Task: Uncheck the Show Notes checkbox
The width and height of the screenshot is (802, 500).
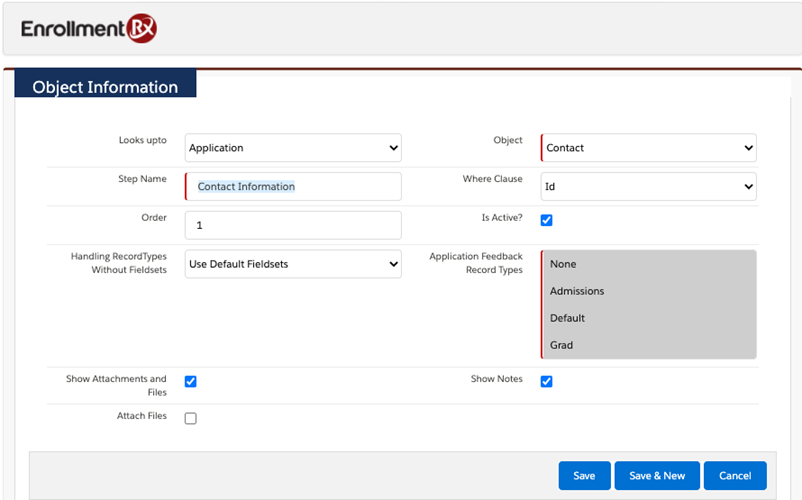Action: [547, 381]
